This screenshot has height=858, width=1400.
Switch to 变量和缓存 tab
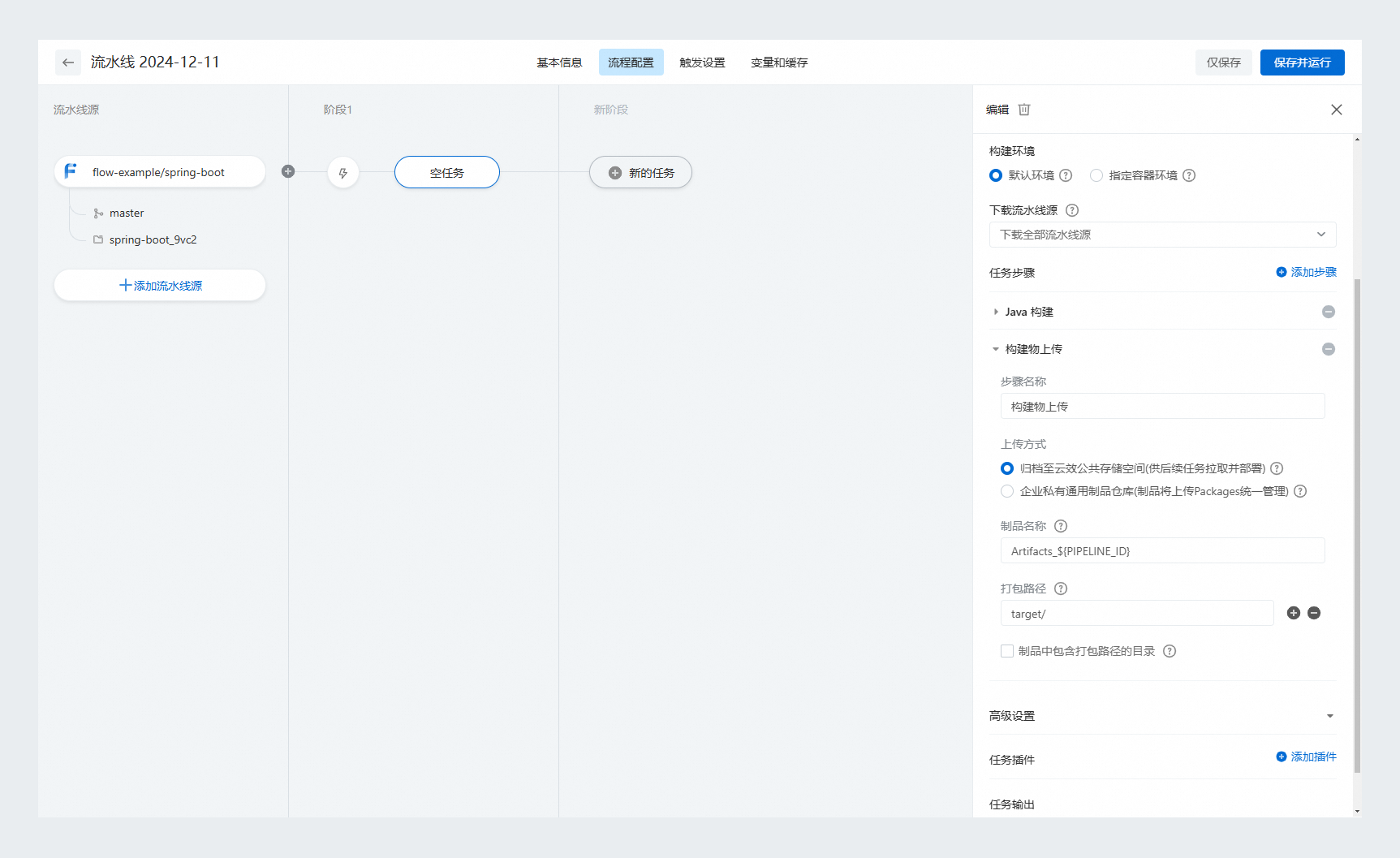click(779, 63)
